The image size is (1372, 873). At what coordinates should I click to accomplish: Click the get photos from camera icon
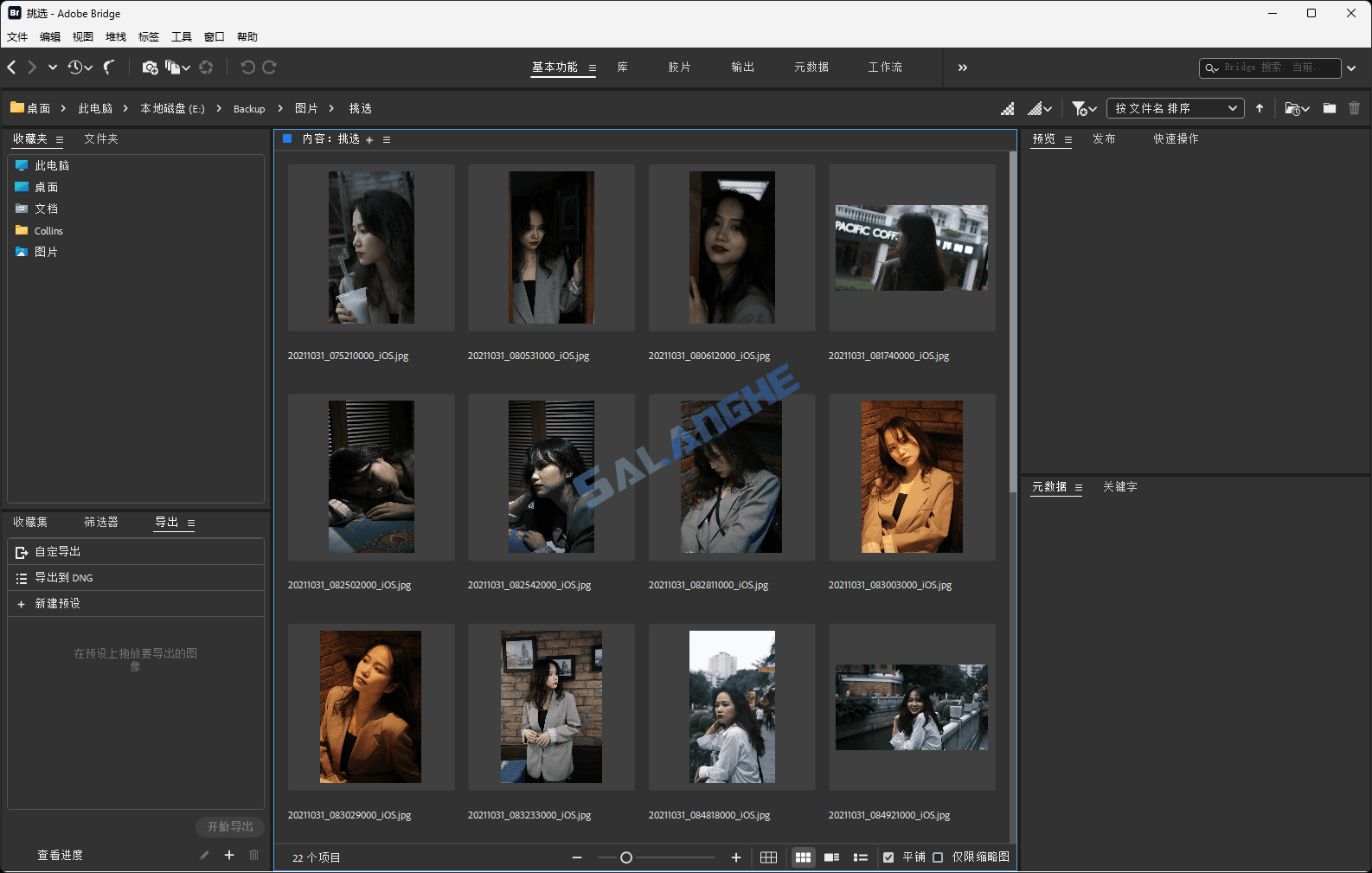150,67
